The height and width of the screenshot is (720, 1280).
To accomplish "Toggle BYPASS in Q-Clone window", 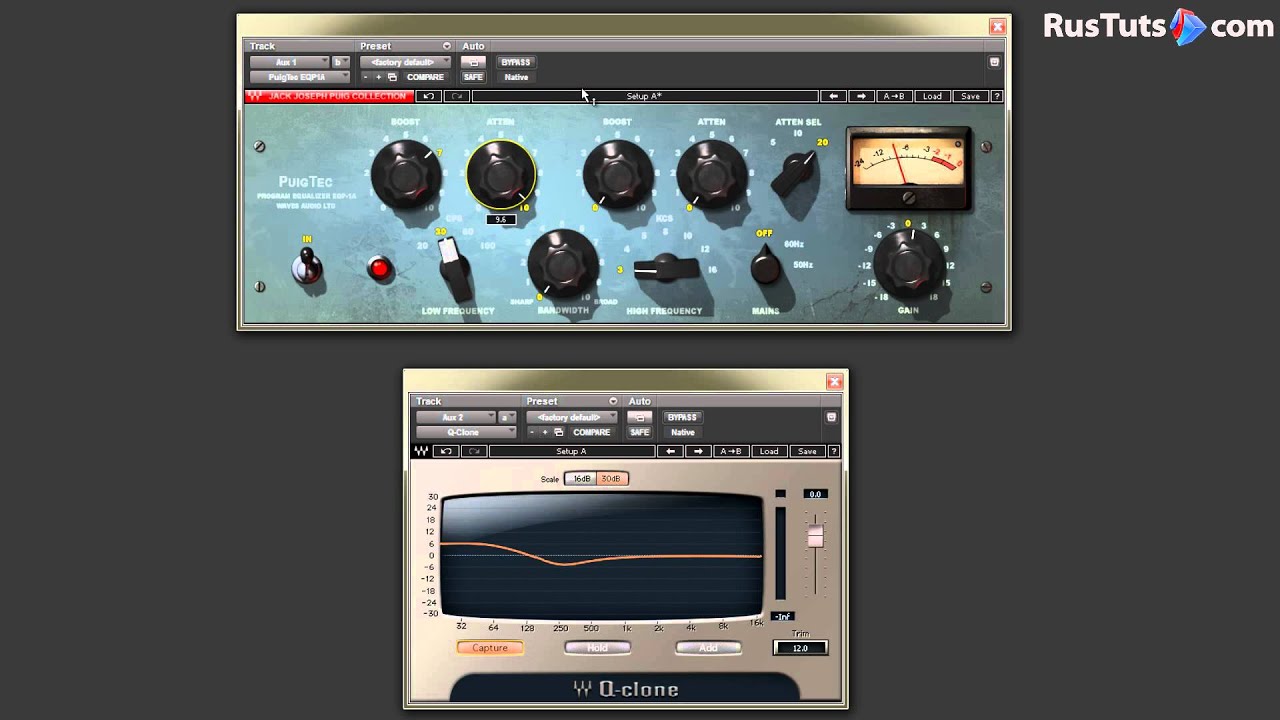I will click(x=682, y=417).
